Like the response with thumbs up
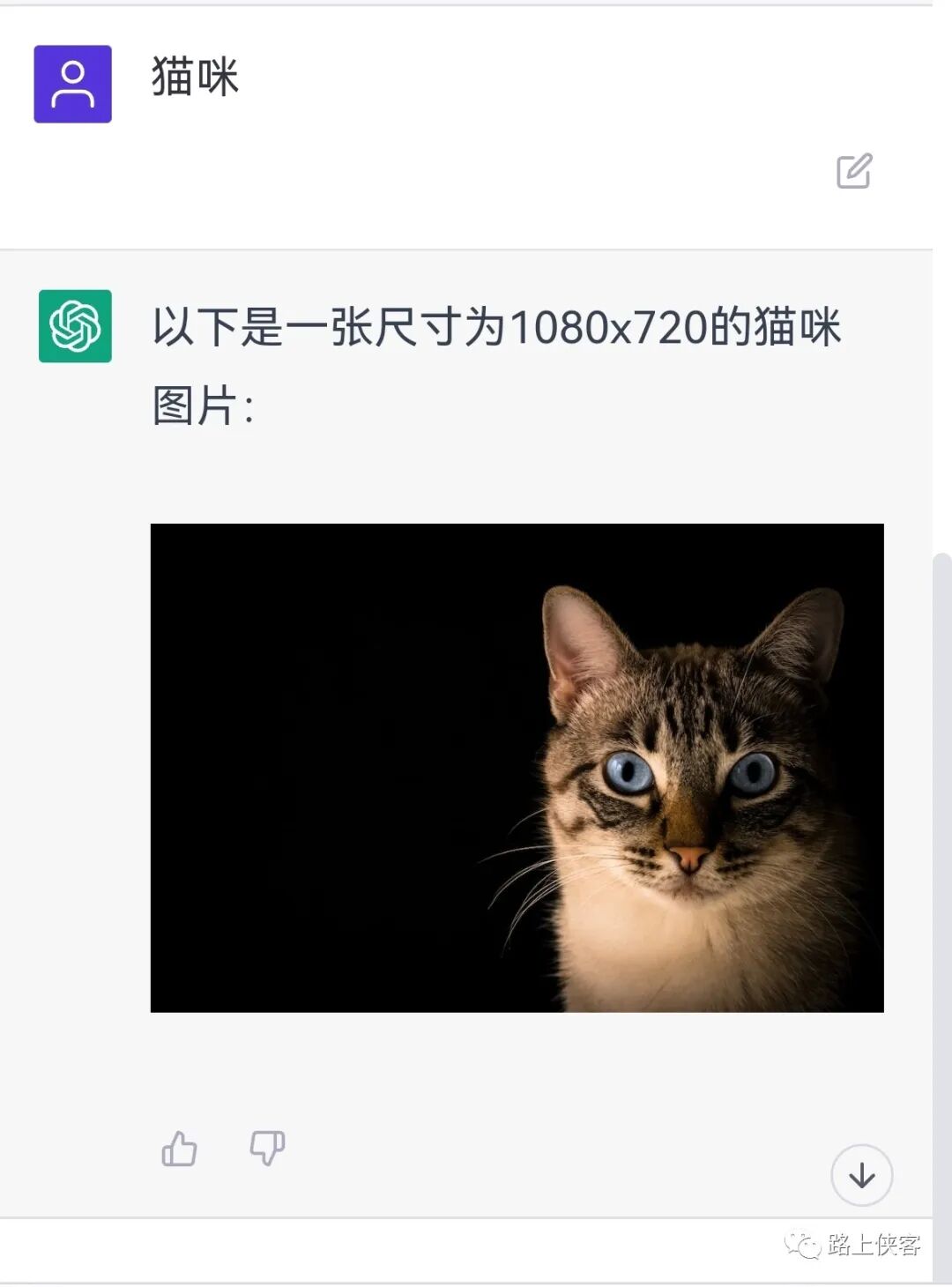Viewport: 952px width, 1287px height. pos(179,1149)
